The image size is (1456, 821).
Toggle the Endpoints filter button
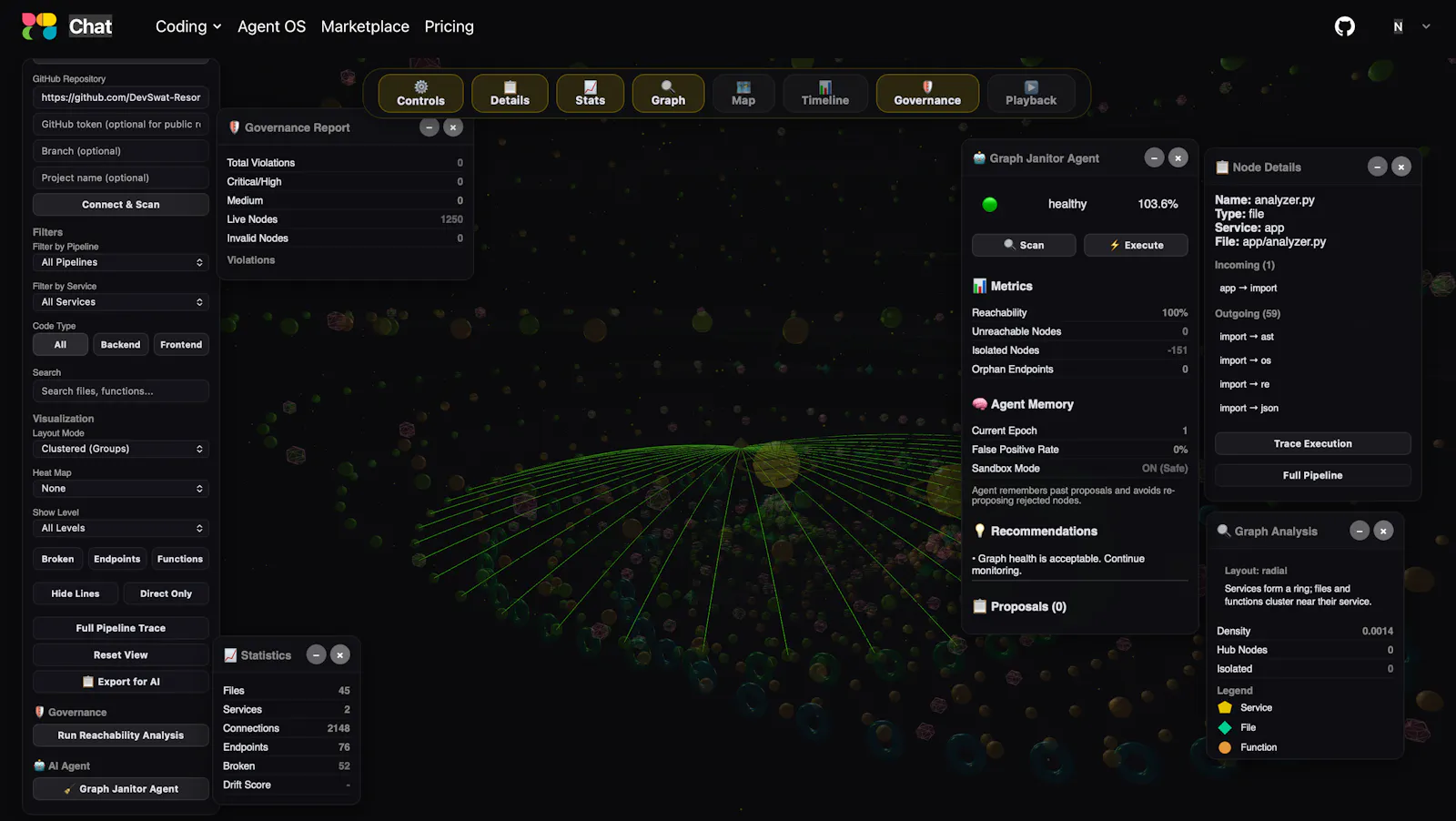pyautogui.click(x=116, y=559)
